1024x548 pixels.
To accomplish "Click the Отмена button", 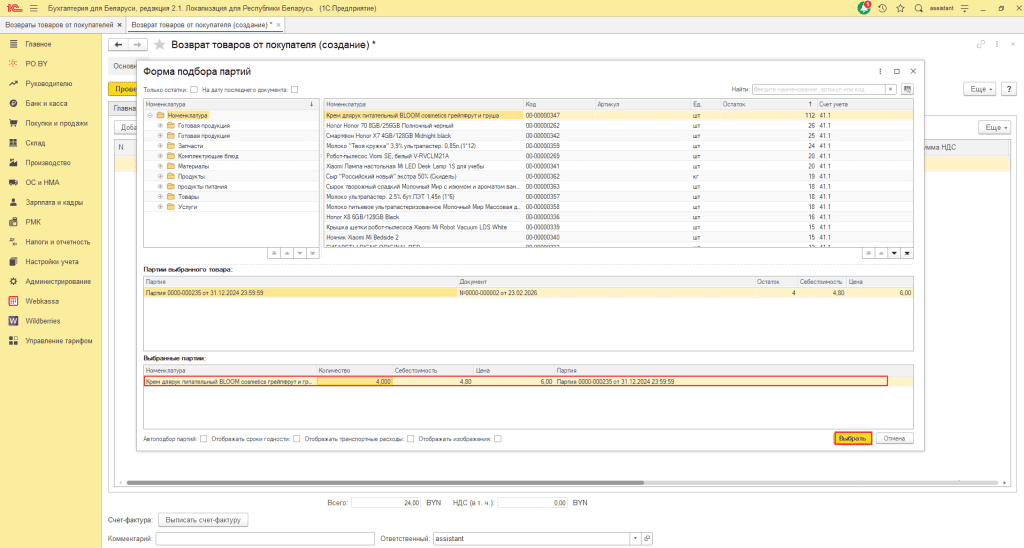I will click(894, 438).
